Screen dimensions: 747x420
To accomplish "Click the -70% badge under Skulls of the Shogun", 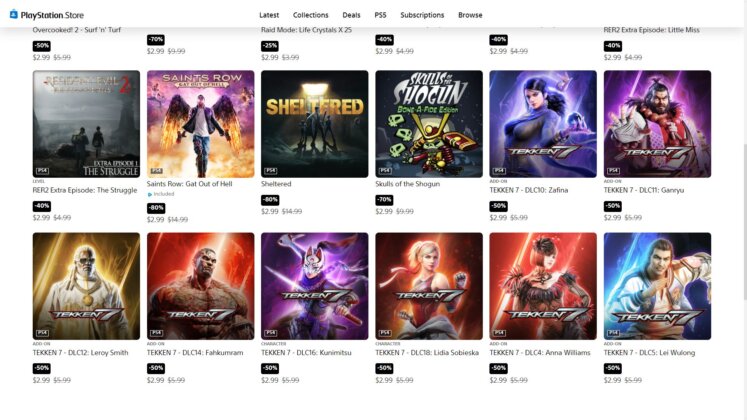I will click(384, 200).
